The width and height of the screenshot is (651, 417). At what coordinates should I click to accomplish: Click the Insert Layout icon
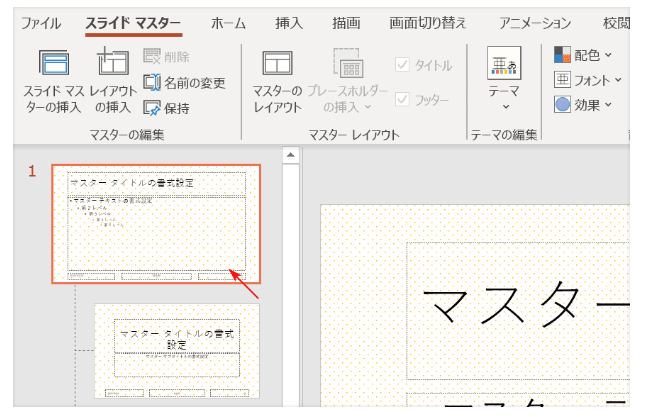point(113,62)
